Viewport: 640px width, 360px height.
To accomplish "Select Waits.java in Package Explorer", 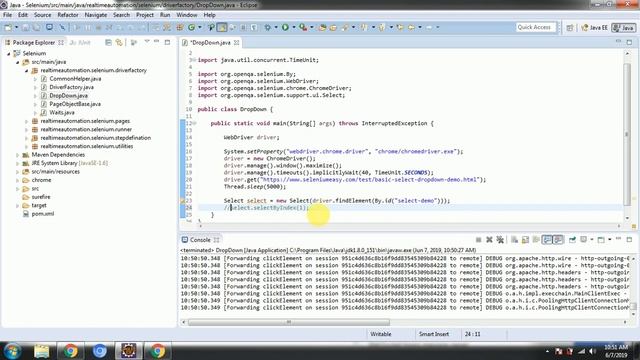I will point(62,113).
